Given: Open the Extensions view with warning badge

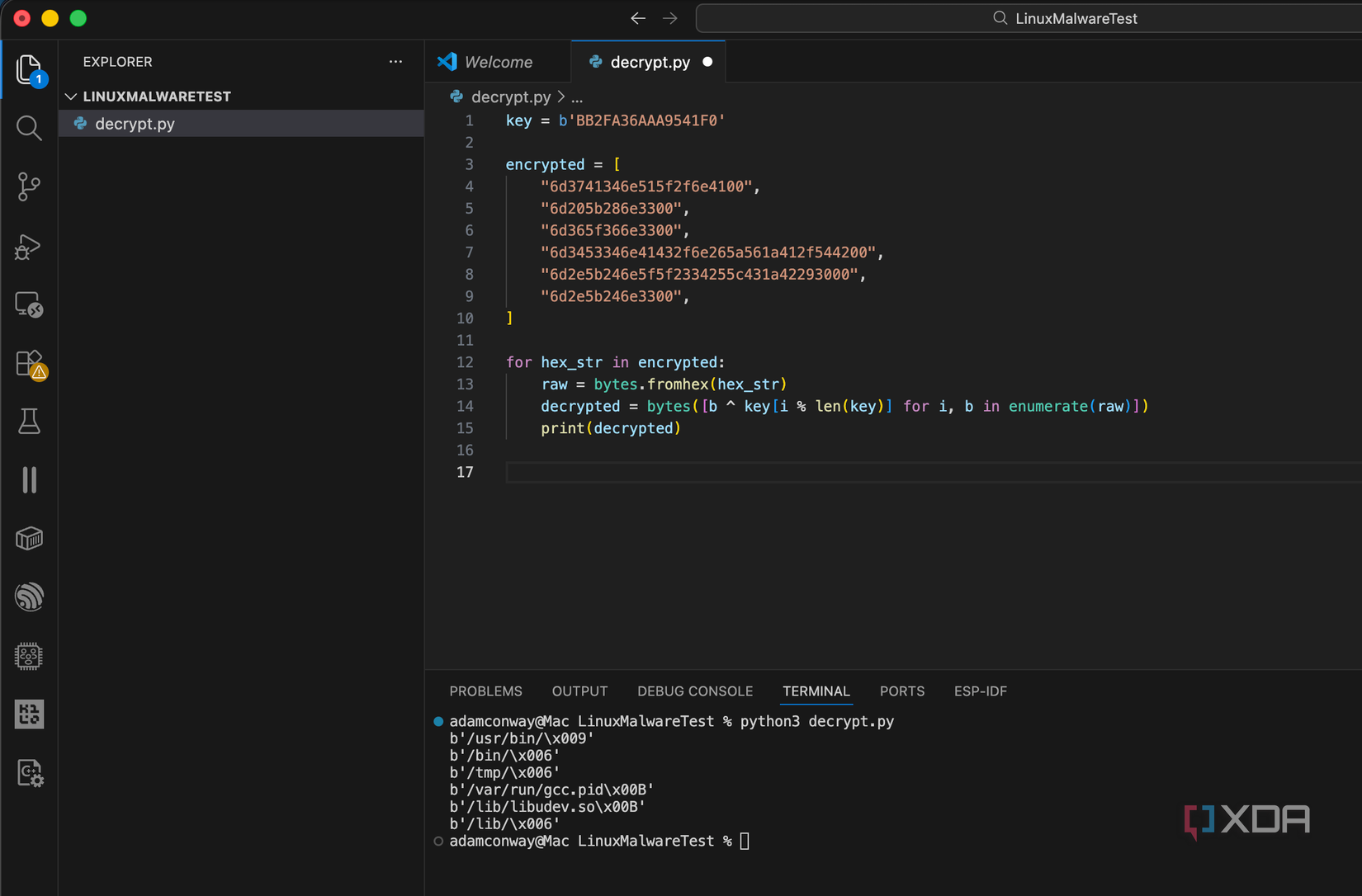Looking at the screenshot, I should tap(29, 363).
